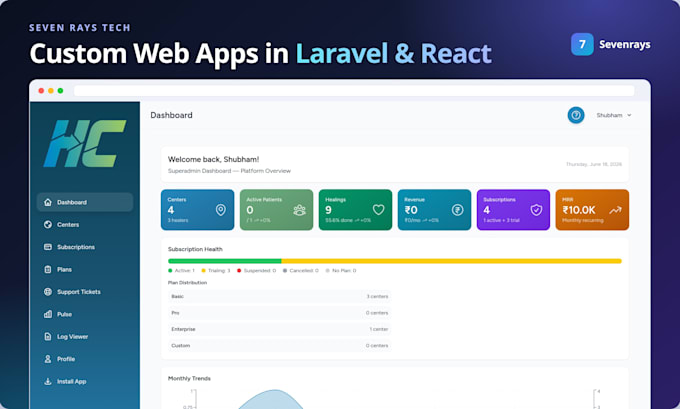Click the browser address bar
The width and height of the screenshot is (680, 409).
pyautogui.click(x=354, y=91)
